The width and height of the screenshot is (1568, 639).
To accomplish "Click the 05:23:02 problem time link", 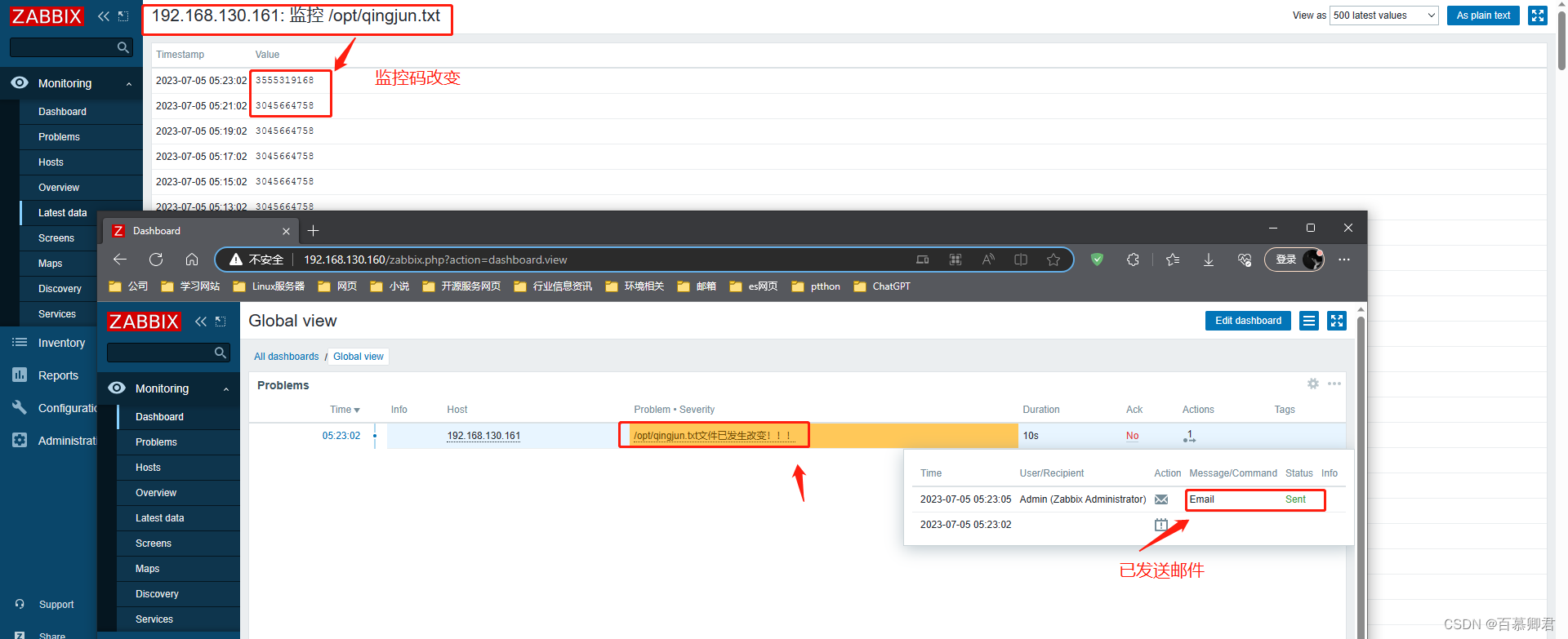I will click(341, 436).
